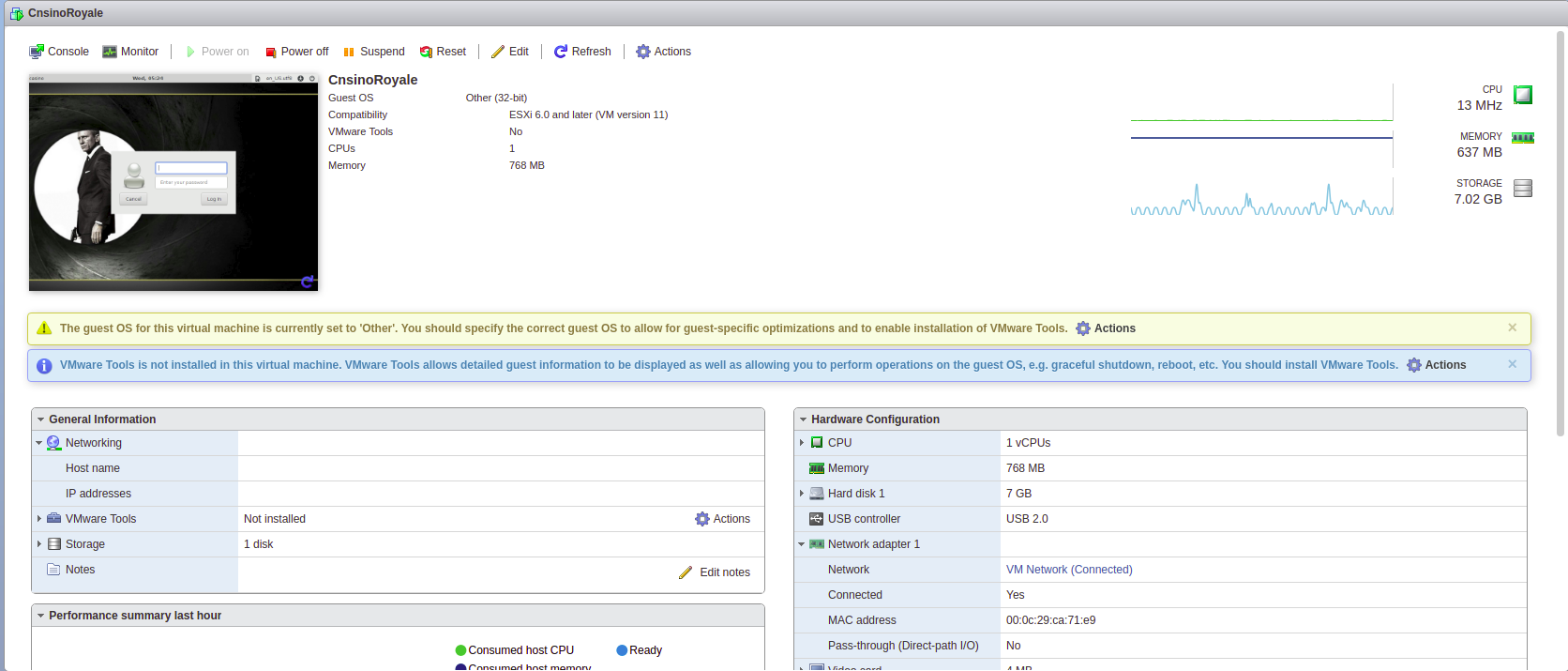Click the Power off button

pyautogui.click(x=296, y=52)
